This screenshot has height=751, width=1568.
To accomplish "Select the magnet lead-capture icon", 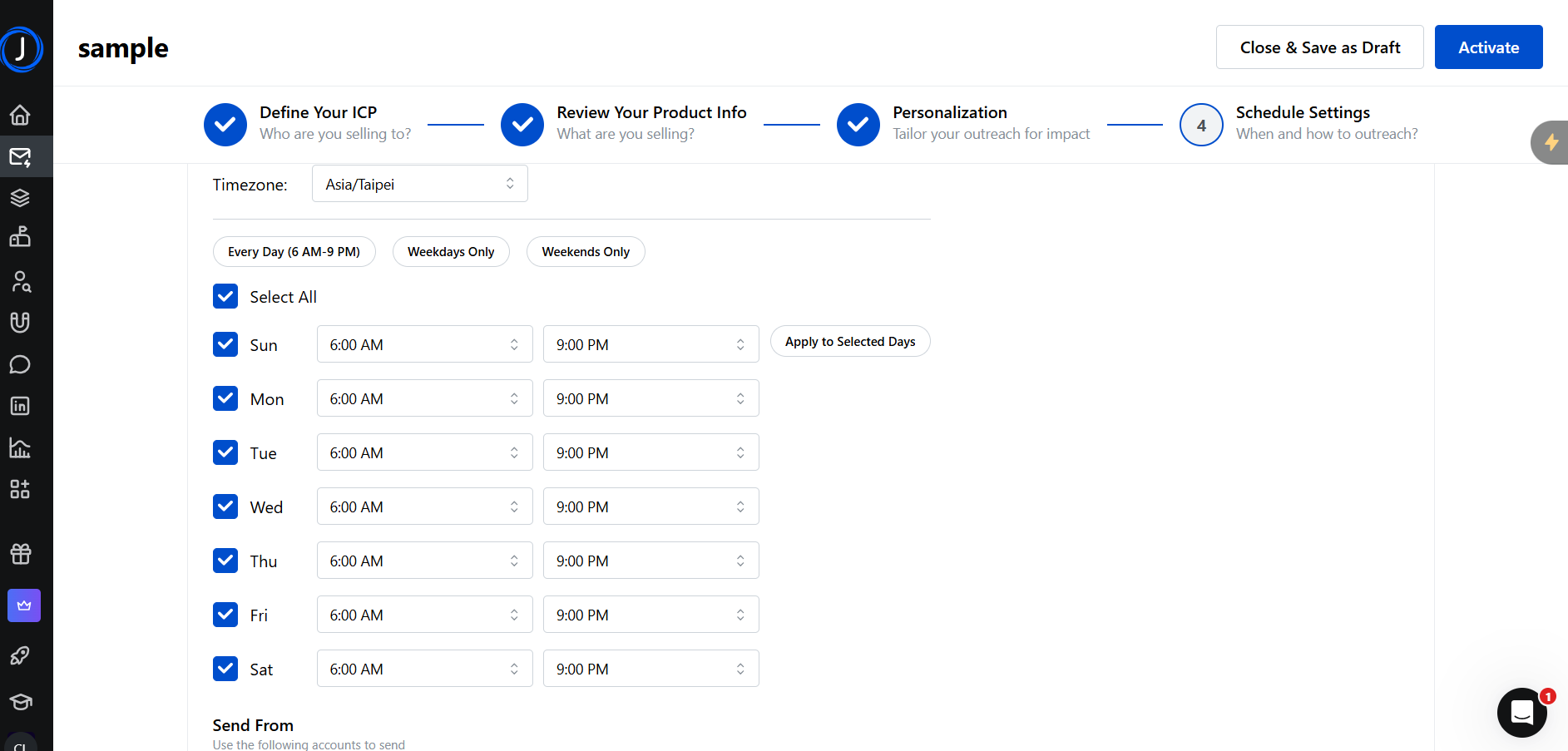I will (20, 322).
